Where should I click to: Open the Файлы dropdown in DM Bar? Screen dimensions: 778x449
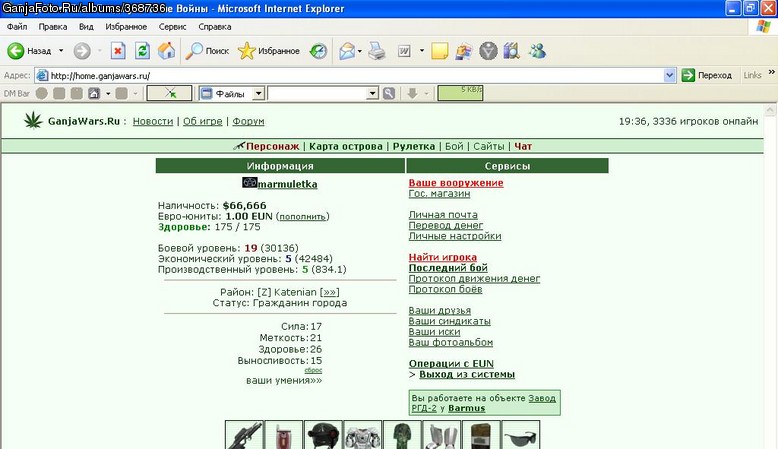coord(259,93)
